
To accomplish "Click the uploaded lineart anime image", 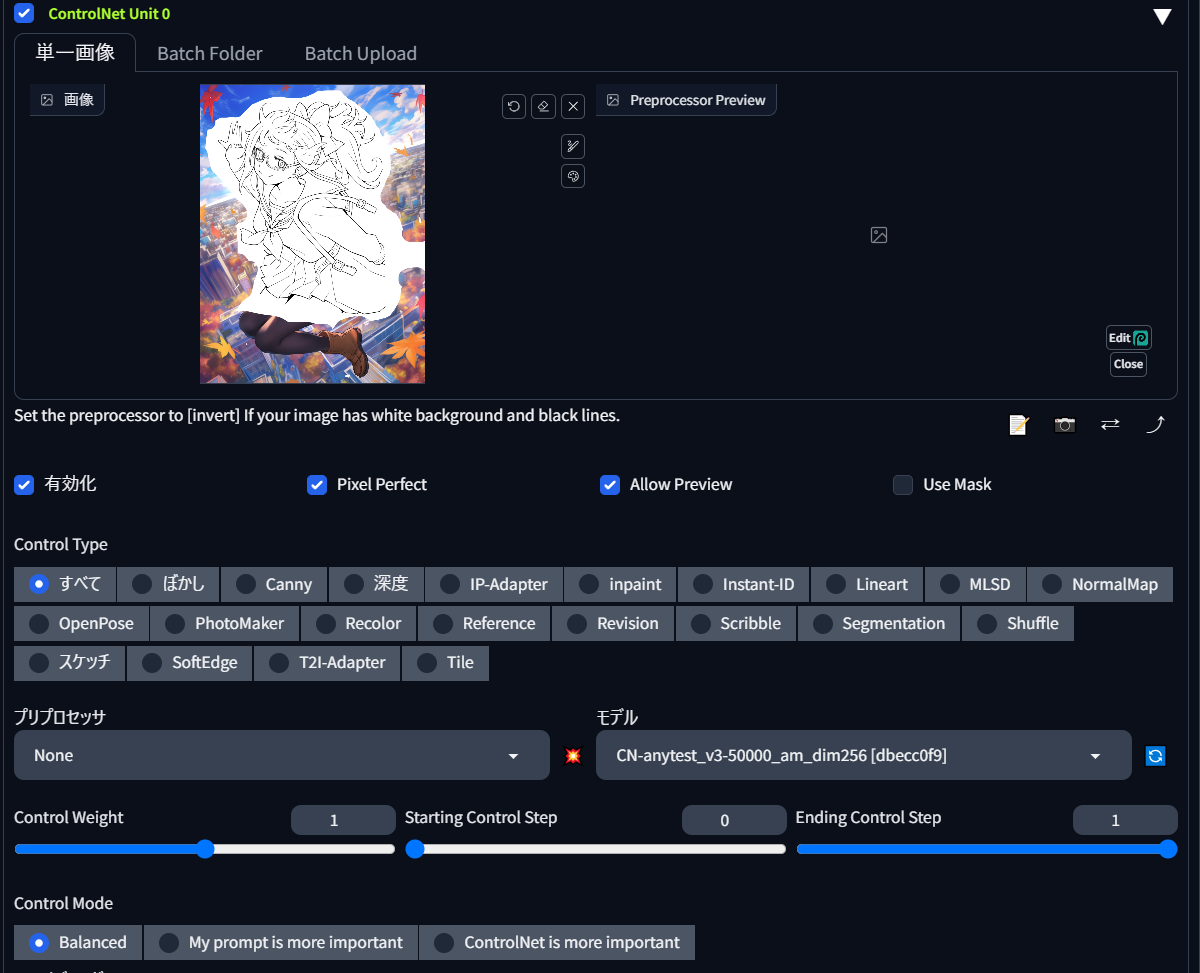I will pyautogui.click(x=312, y=234).
